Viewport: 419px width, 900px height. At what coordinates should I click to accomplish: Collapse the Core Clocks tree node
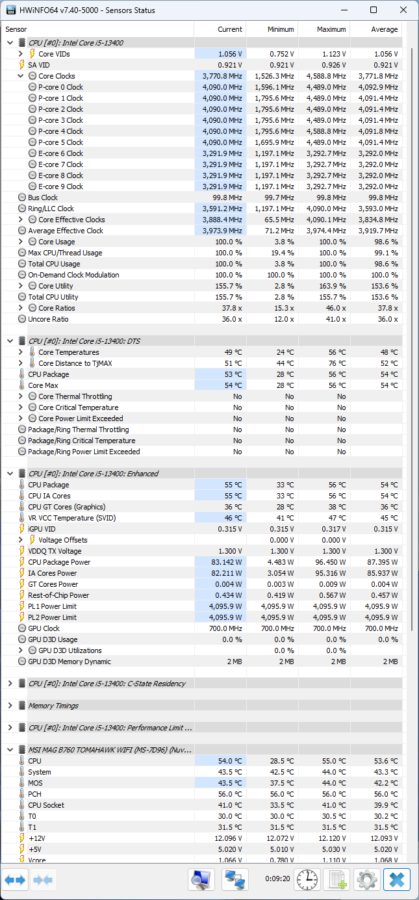click(x=21, y=76)
